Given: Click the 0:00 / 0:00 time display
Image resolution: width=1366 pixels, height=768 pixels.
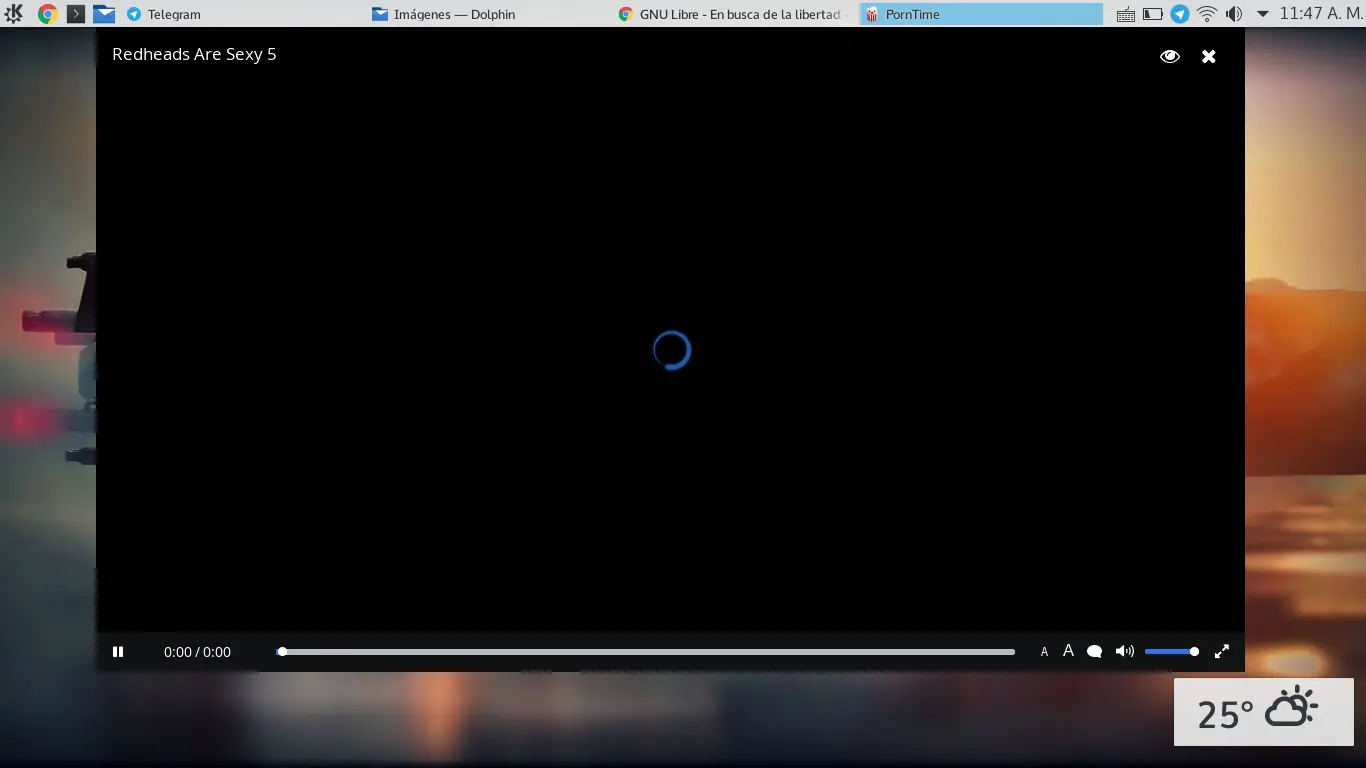Looking at the screenshot, I should (197, 652).
